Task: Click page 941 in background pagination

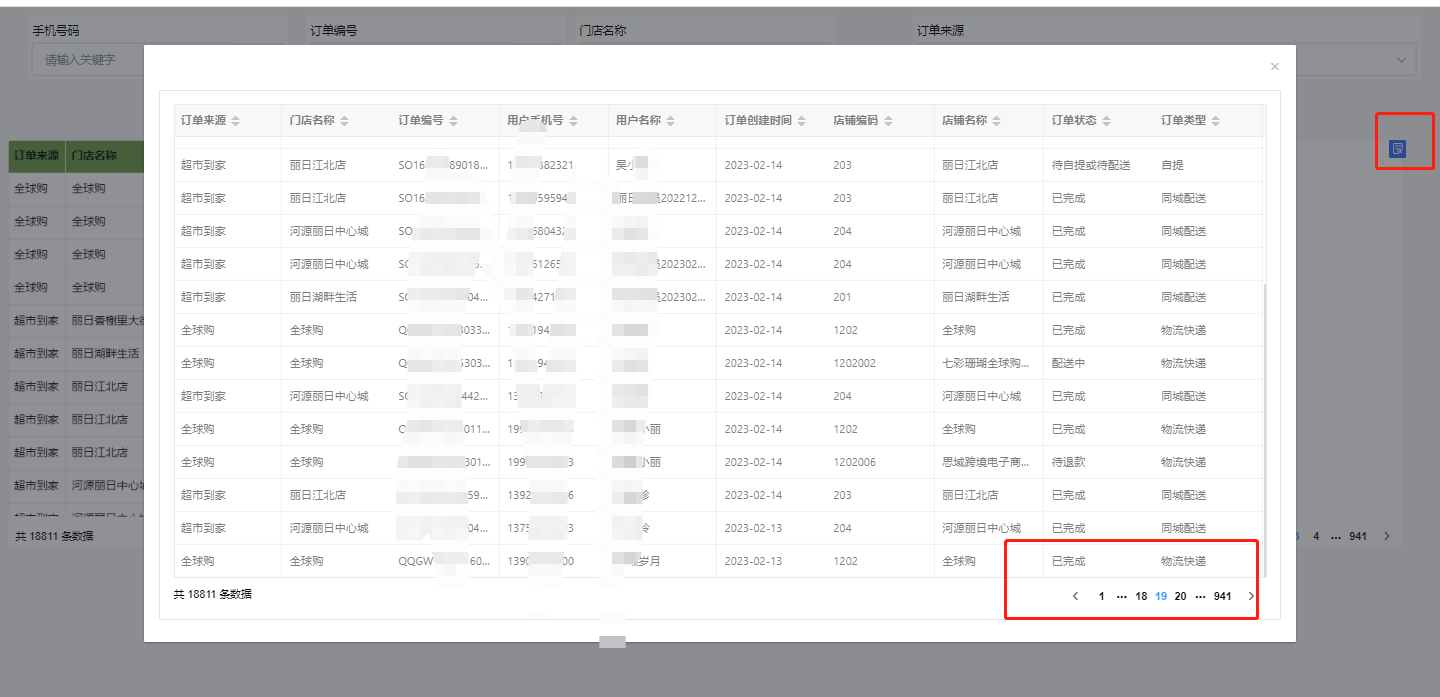Action: [x=1357, y=536]
